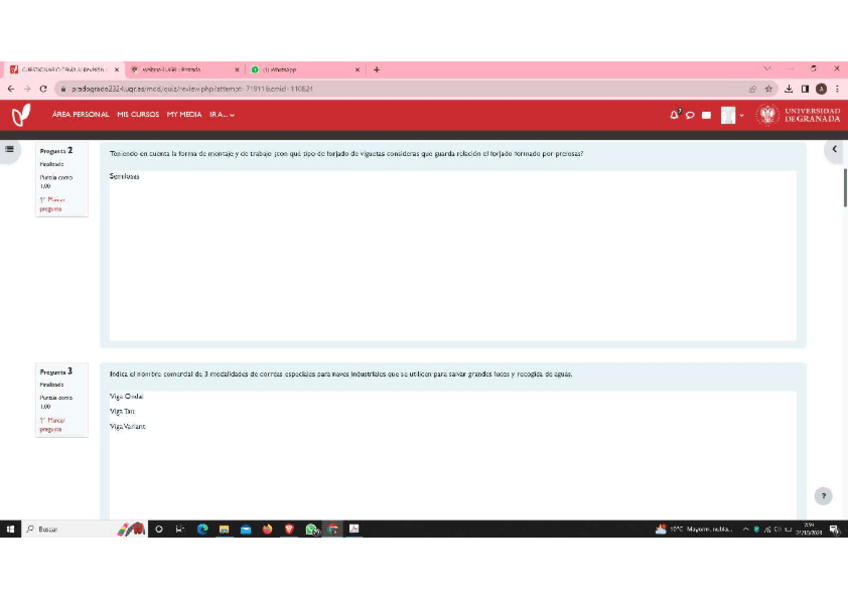Open Cortana circle icon in taskbar
848x599 pixels.
159,529
